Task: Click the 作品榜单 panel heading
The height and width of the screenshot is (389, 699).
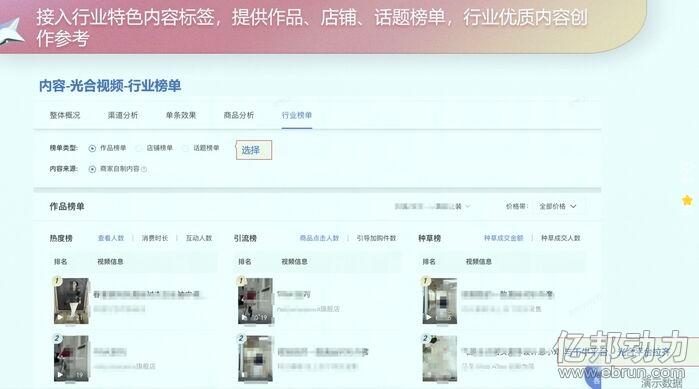Action: [67, 206]
